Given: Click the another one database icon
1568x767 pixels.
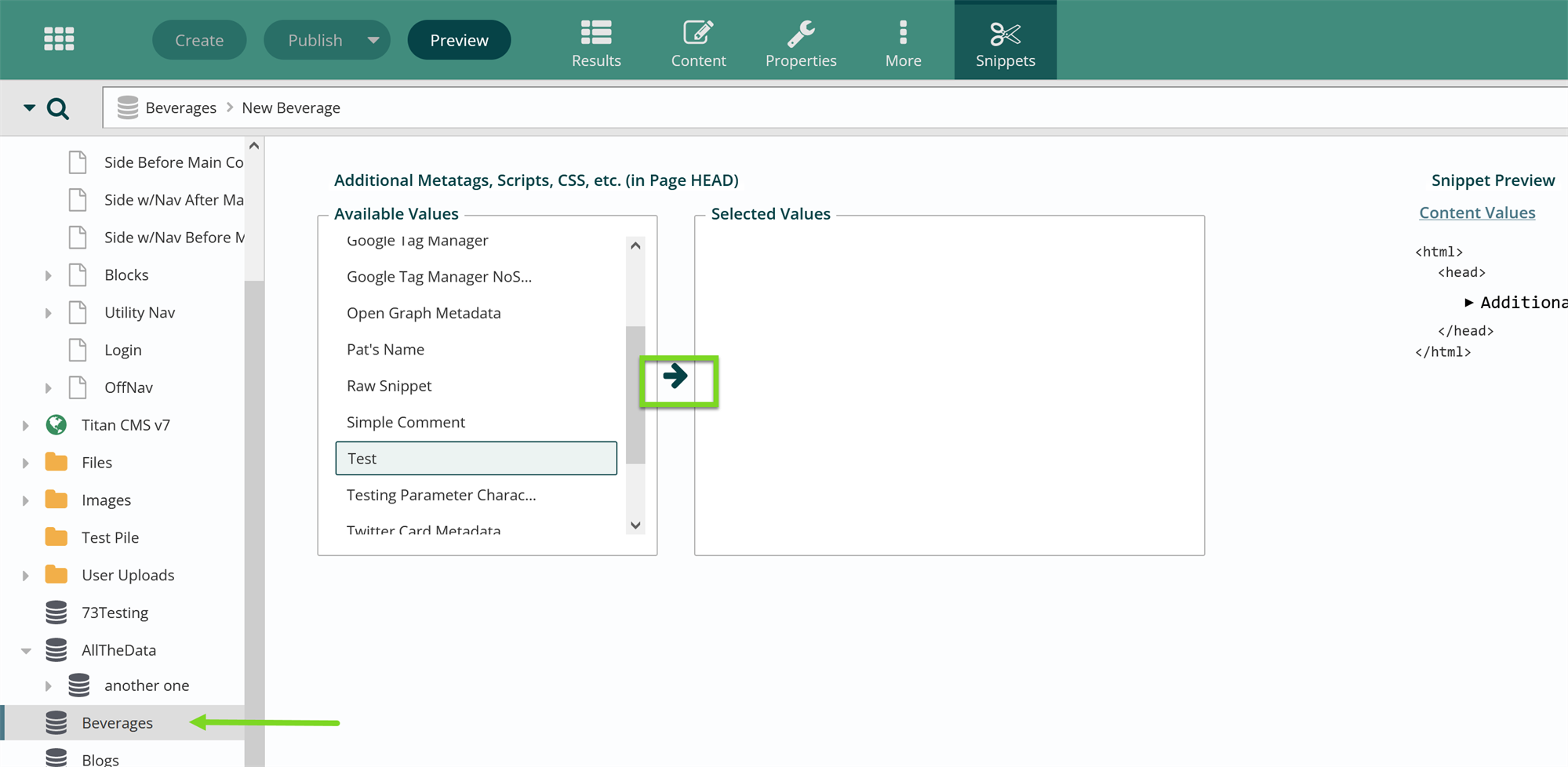Looking at the screenshot, I should point(79,685).
